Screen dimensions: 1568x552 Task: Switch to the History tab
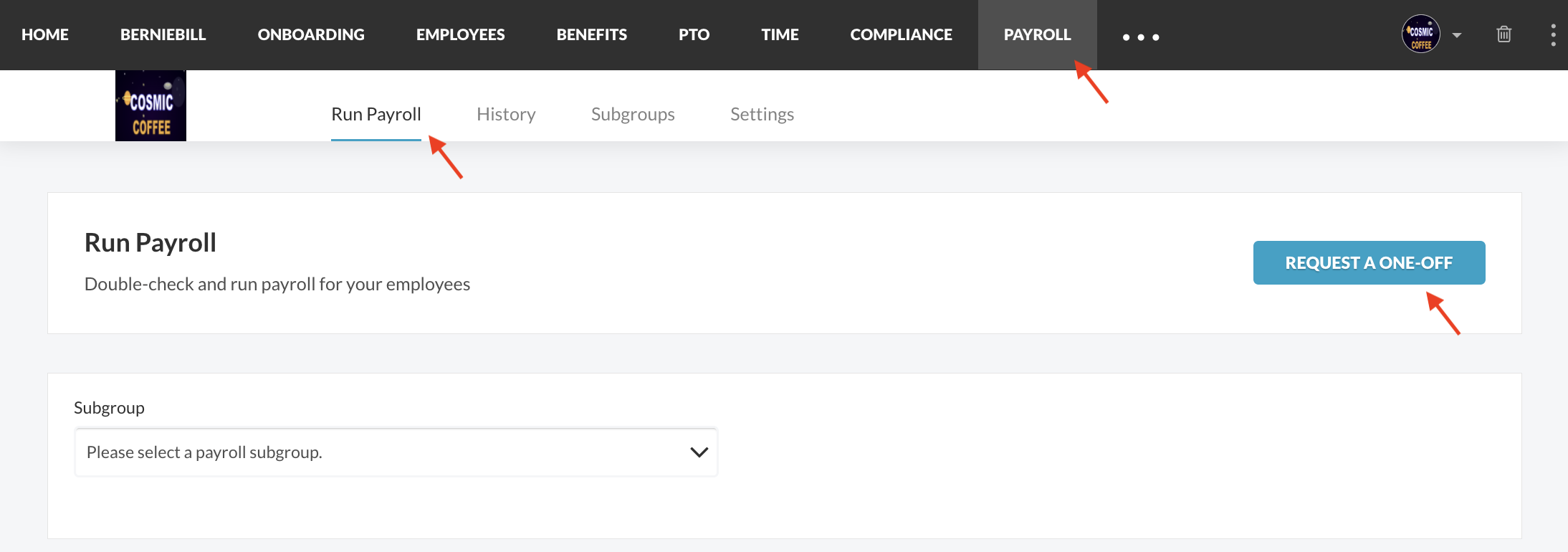point(506,114)
